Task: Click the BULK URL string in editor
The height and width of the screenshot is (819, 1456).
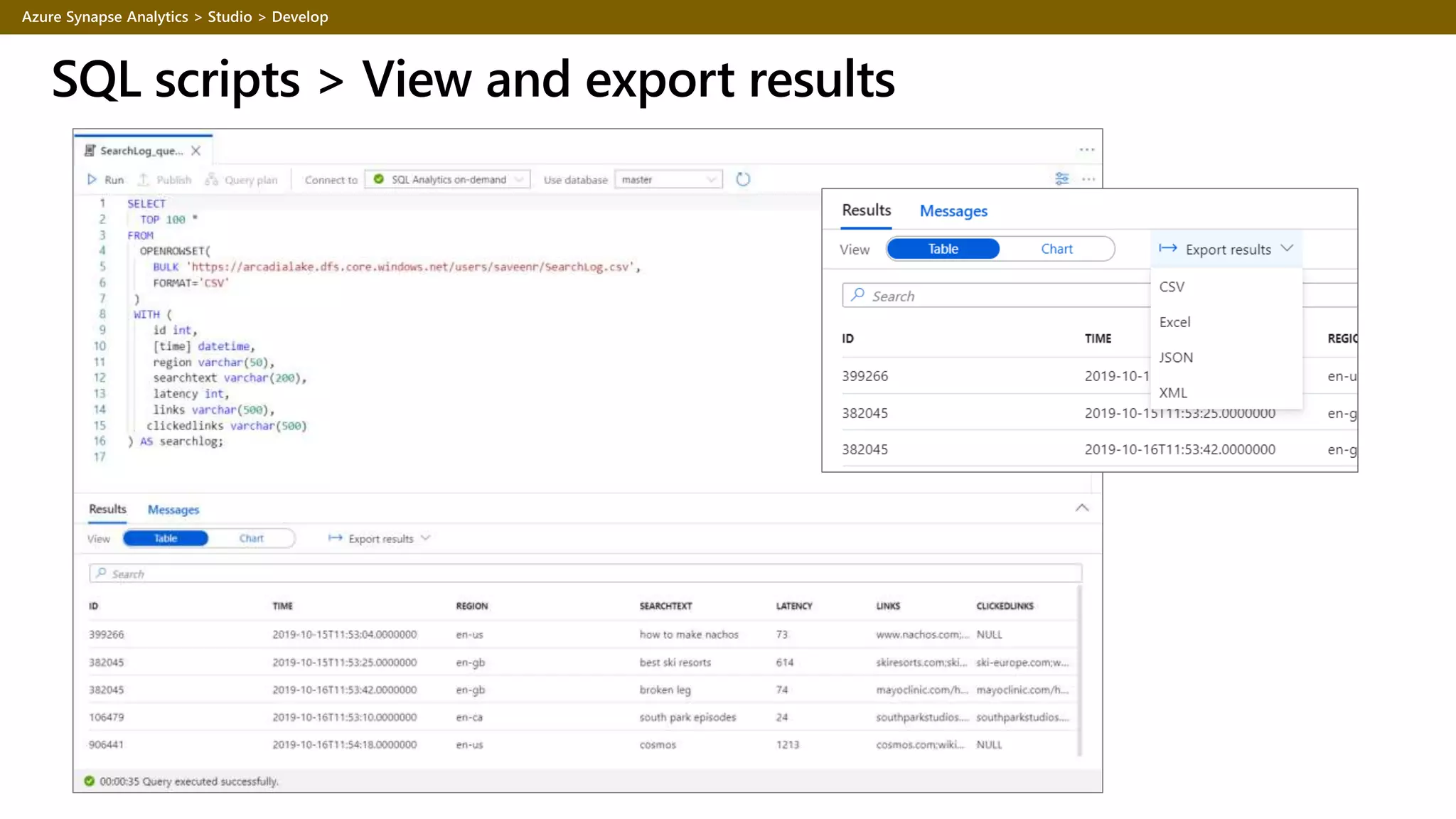Action: point(411,267)
